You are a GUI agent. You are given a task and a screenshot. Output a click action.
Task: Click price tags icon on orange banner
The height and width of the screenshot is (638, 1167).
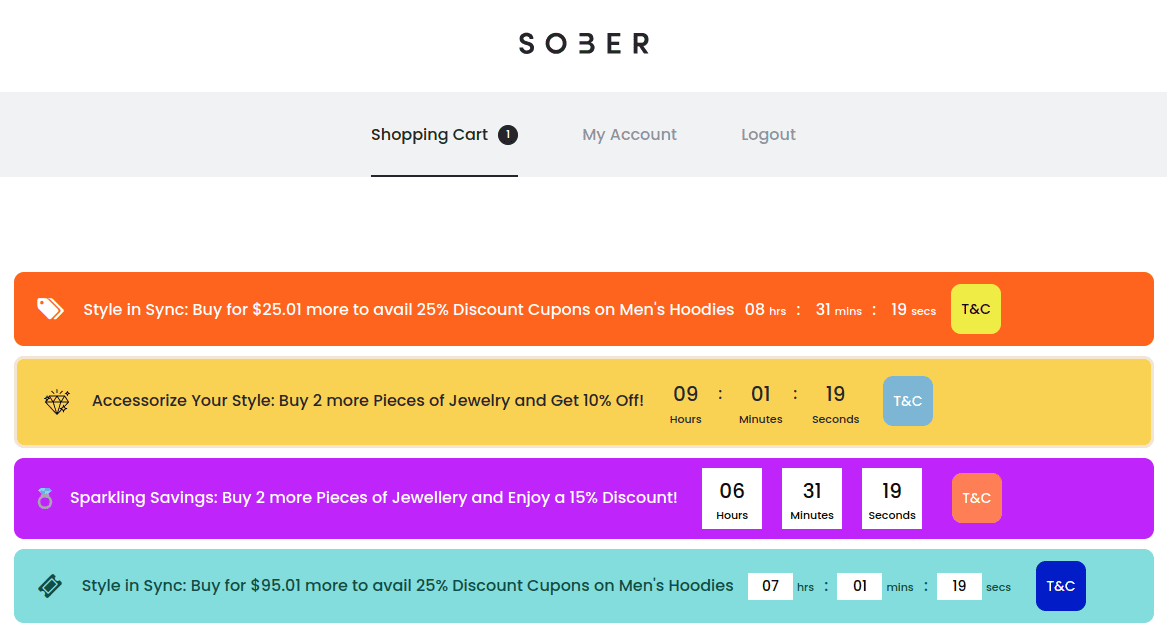[x=50, y=309]
